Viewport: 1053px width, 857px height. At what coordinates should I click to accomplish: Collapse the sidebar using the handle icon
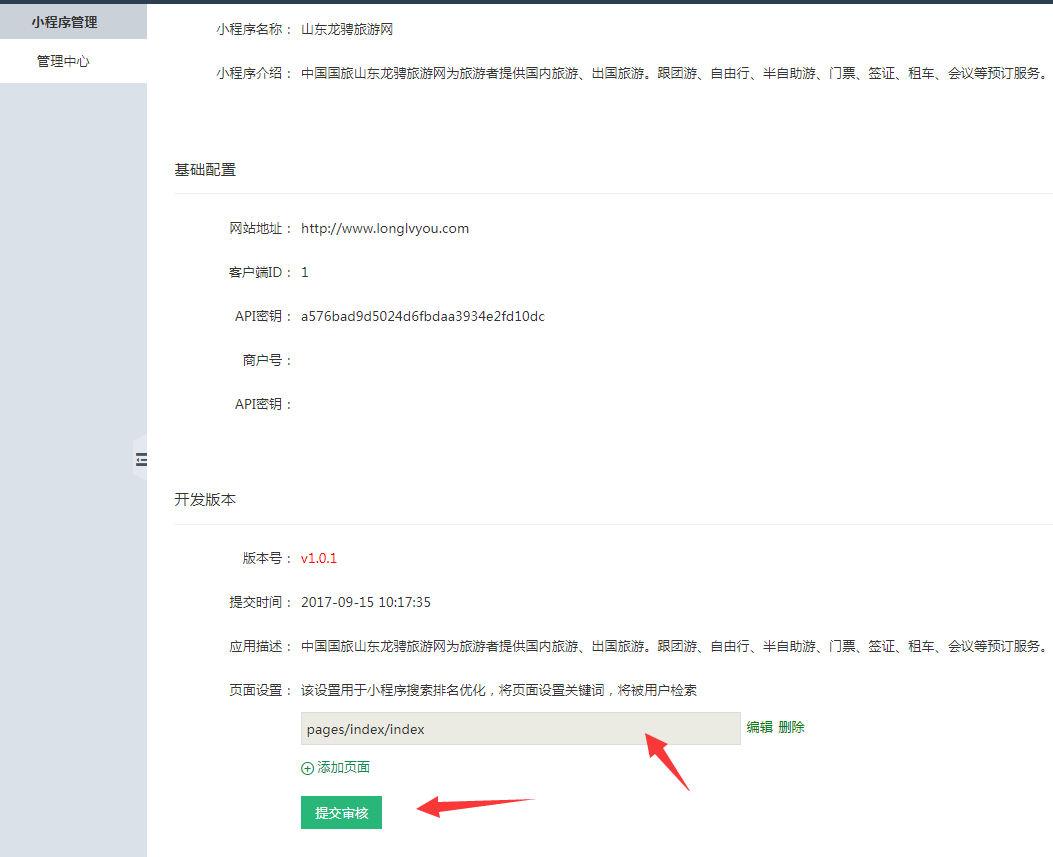click(141, 460)
